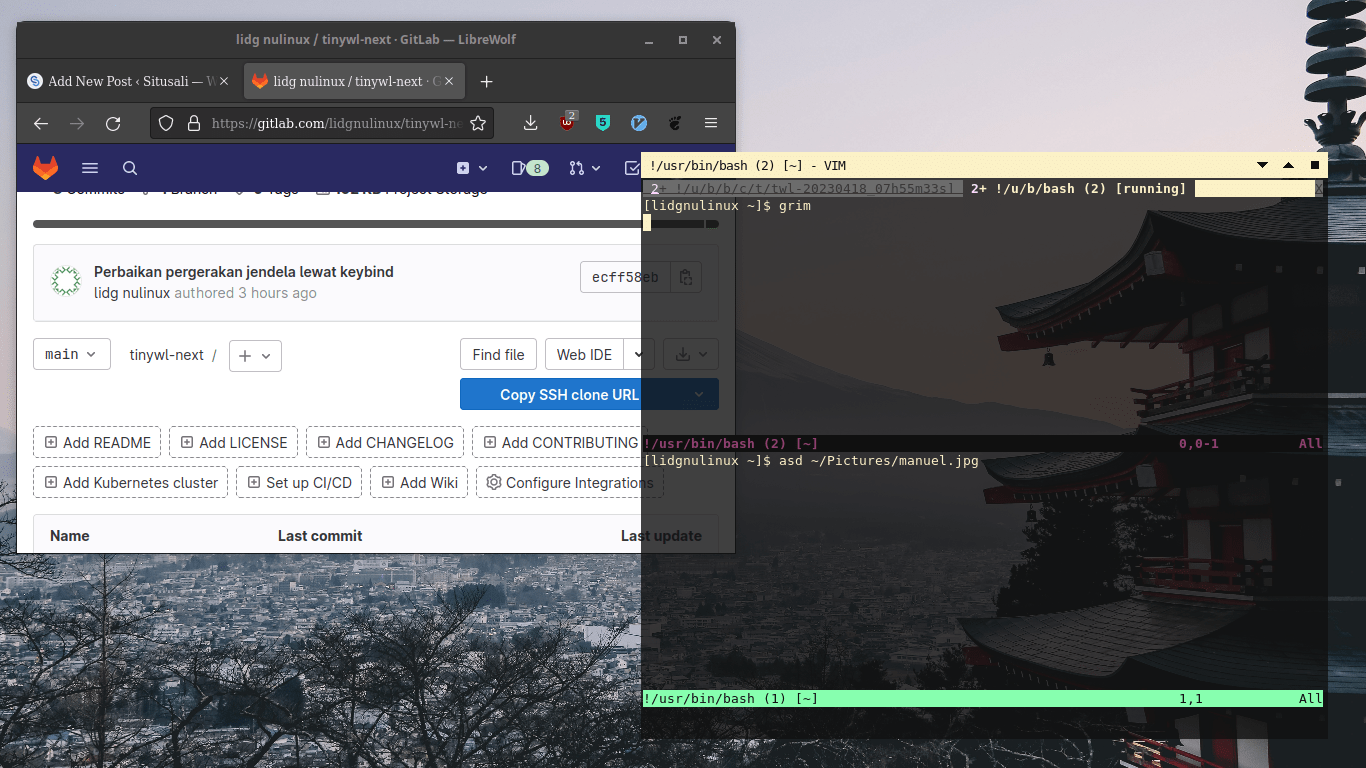Open the main branch selector dropdown
1366x768 pixels.
72,354
